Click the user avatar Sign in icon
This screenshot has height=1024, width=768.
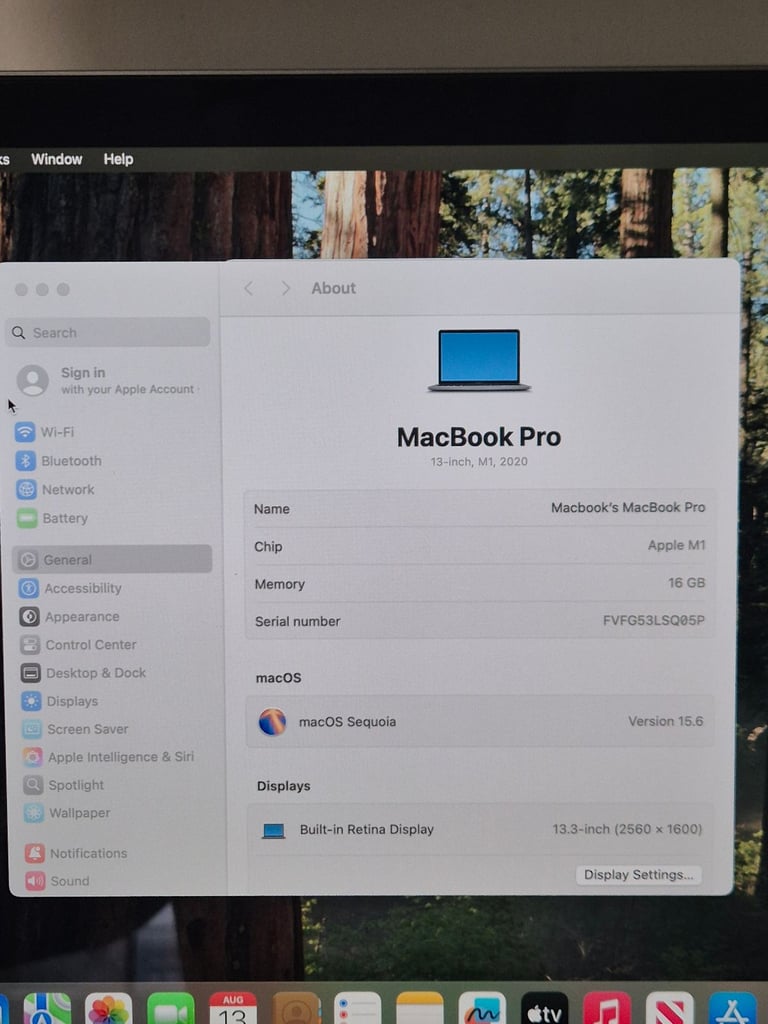click(x=33, y=380)
